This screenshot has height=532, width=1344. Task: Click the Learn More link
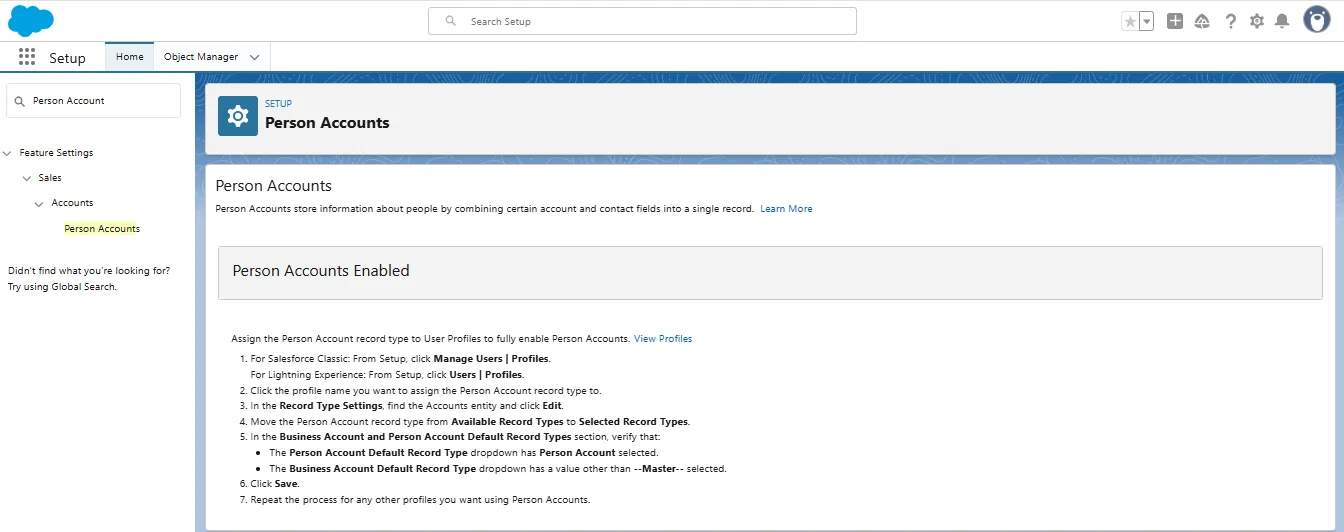(x=786, y=209)
